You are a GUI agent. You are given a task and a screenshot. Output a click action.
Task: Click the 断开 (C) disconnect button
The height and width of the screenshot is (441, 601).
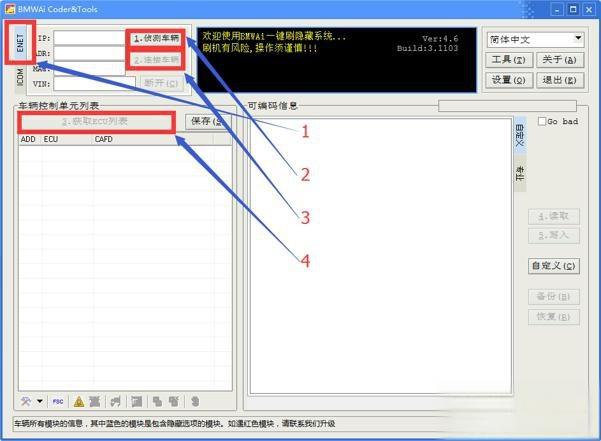pyautogui.click(x=161, y=83)
